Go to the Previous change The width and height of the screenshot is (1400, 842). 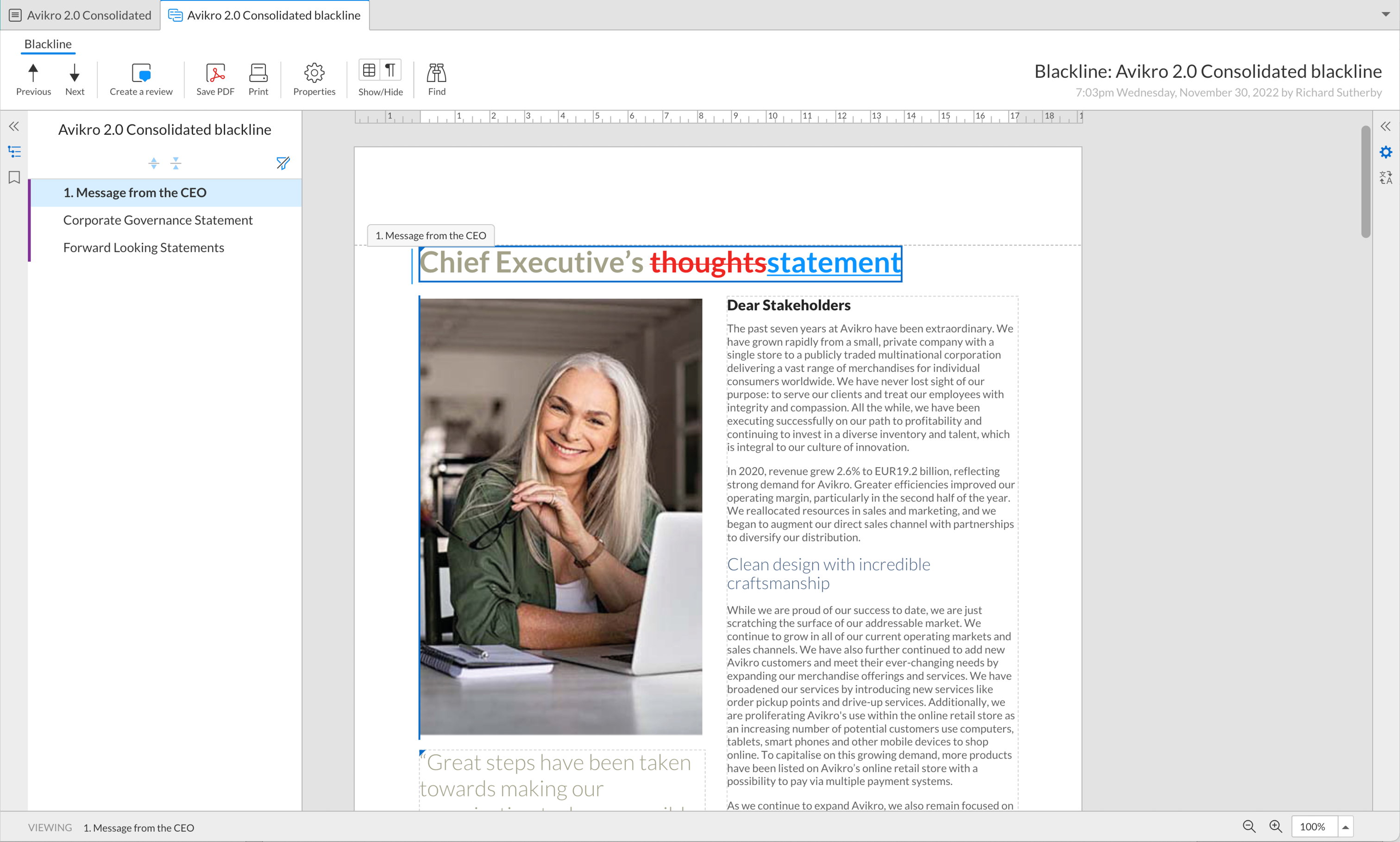33,79
